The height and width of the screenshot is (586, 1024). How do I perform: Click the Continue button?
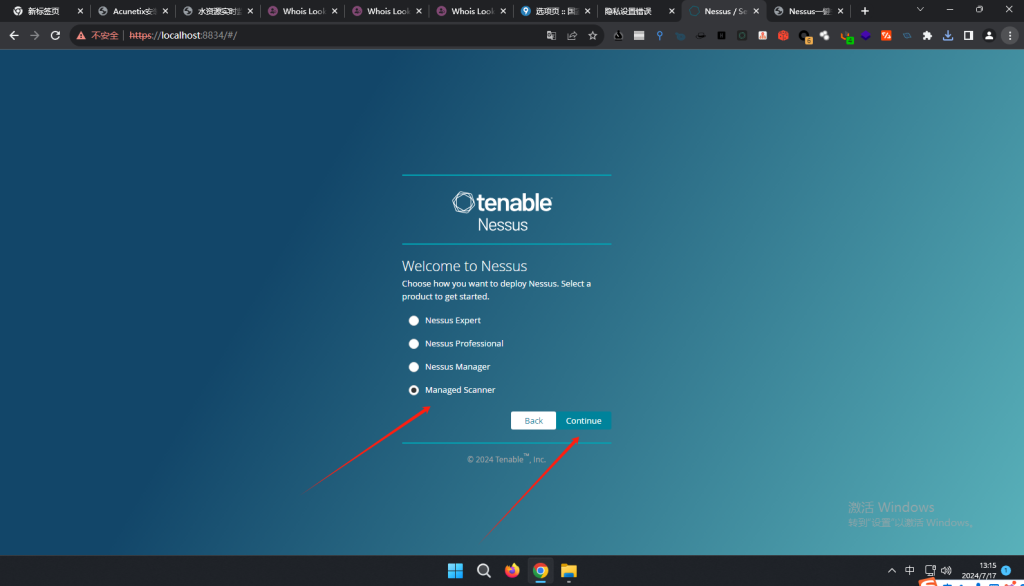coord(583,421)
